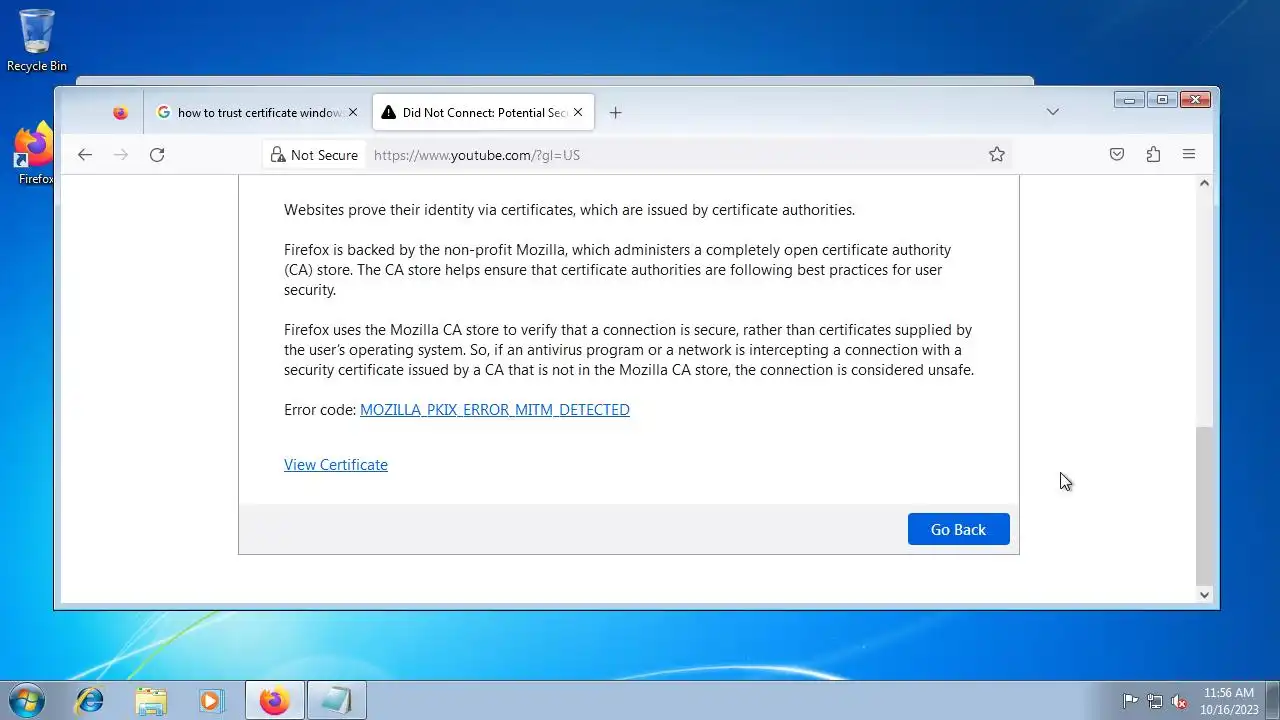Screen dimensions: 1280x720
Task: Open Windows Explorer folder in taskbar
Action: 151,701
